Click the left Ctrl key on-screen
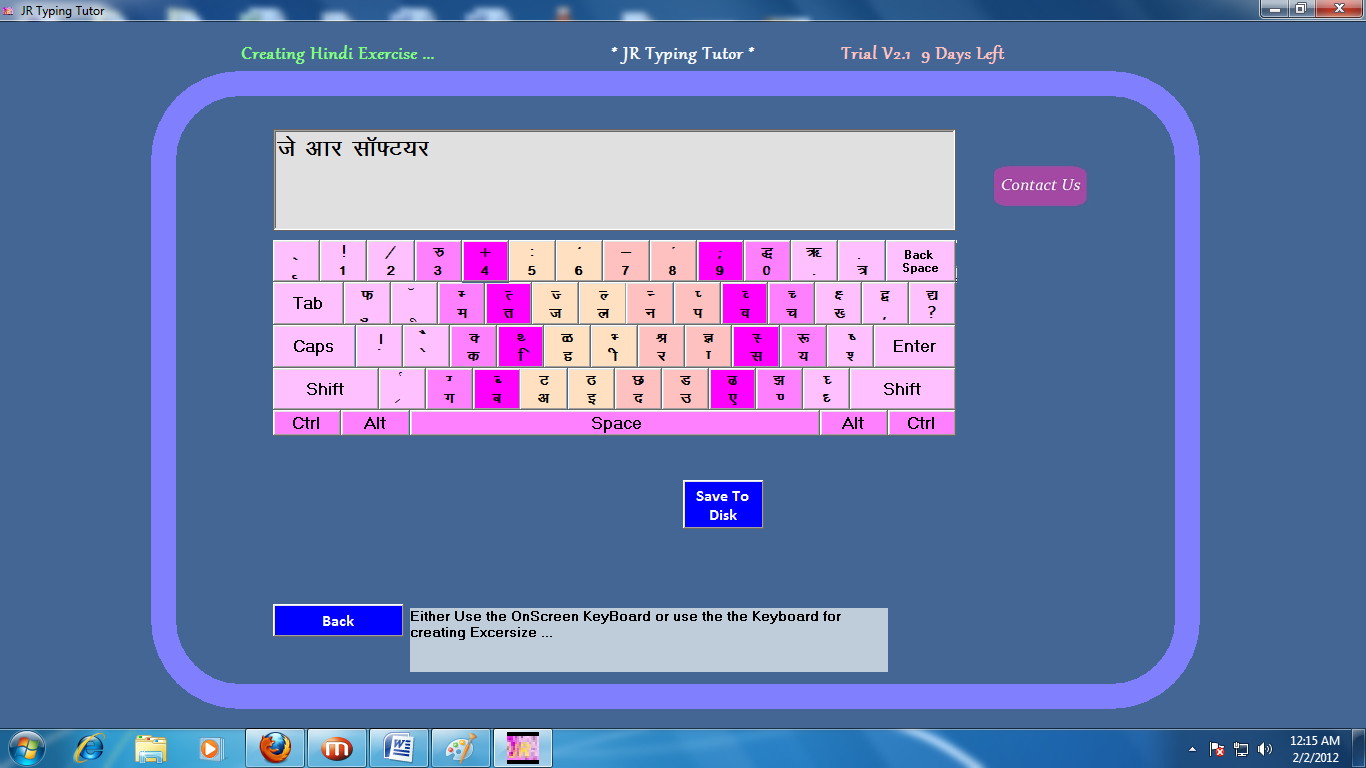The height and width of the screenshot is (768, 1366). [x=306, y=423]
